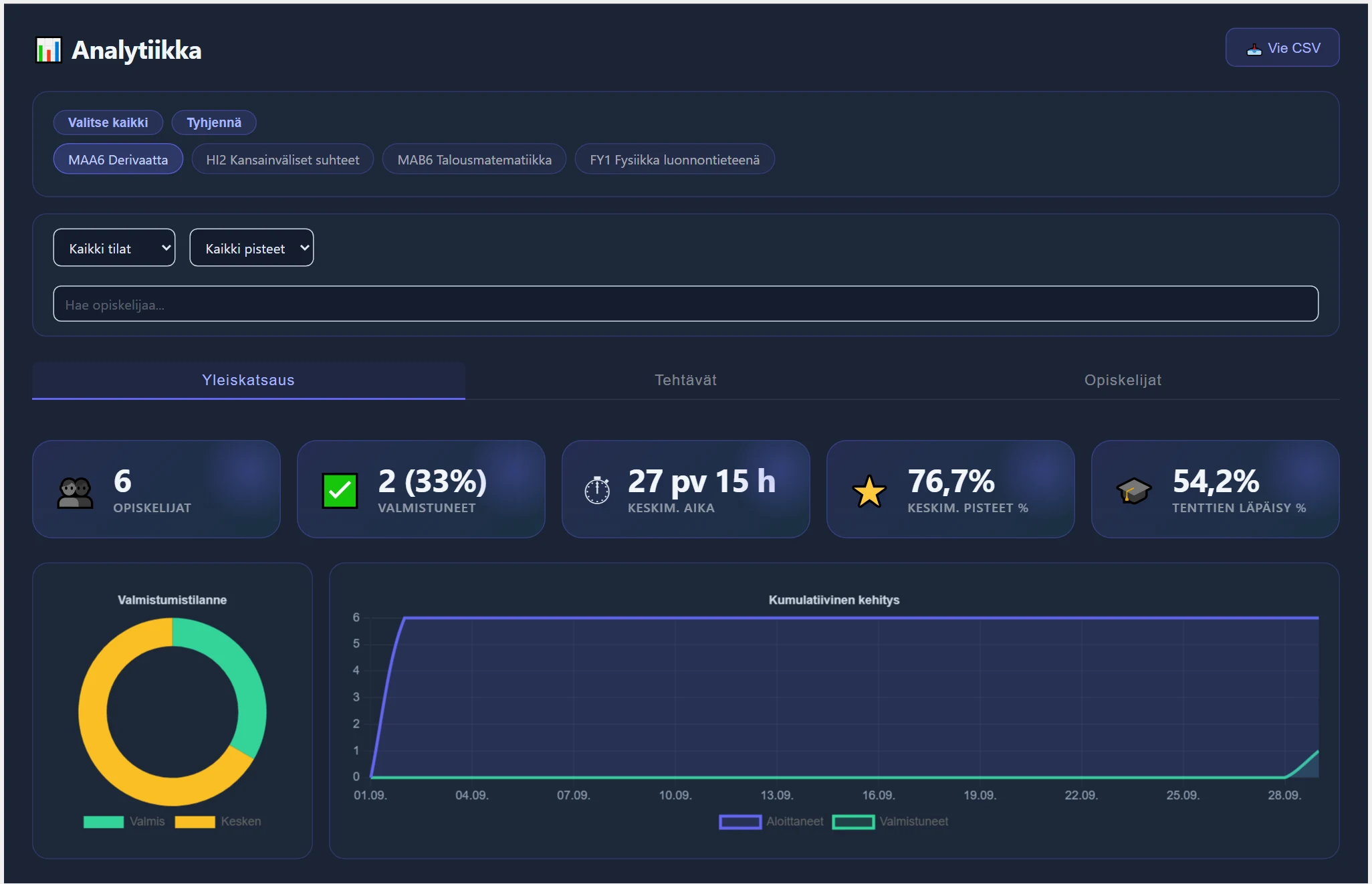
Task: Select the FY1 Fysiikka luonnontieteenä chip
Action: pyautogui.click(x=675, y=159)
